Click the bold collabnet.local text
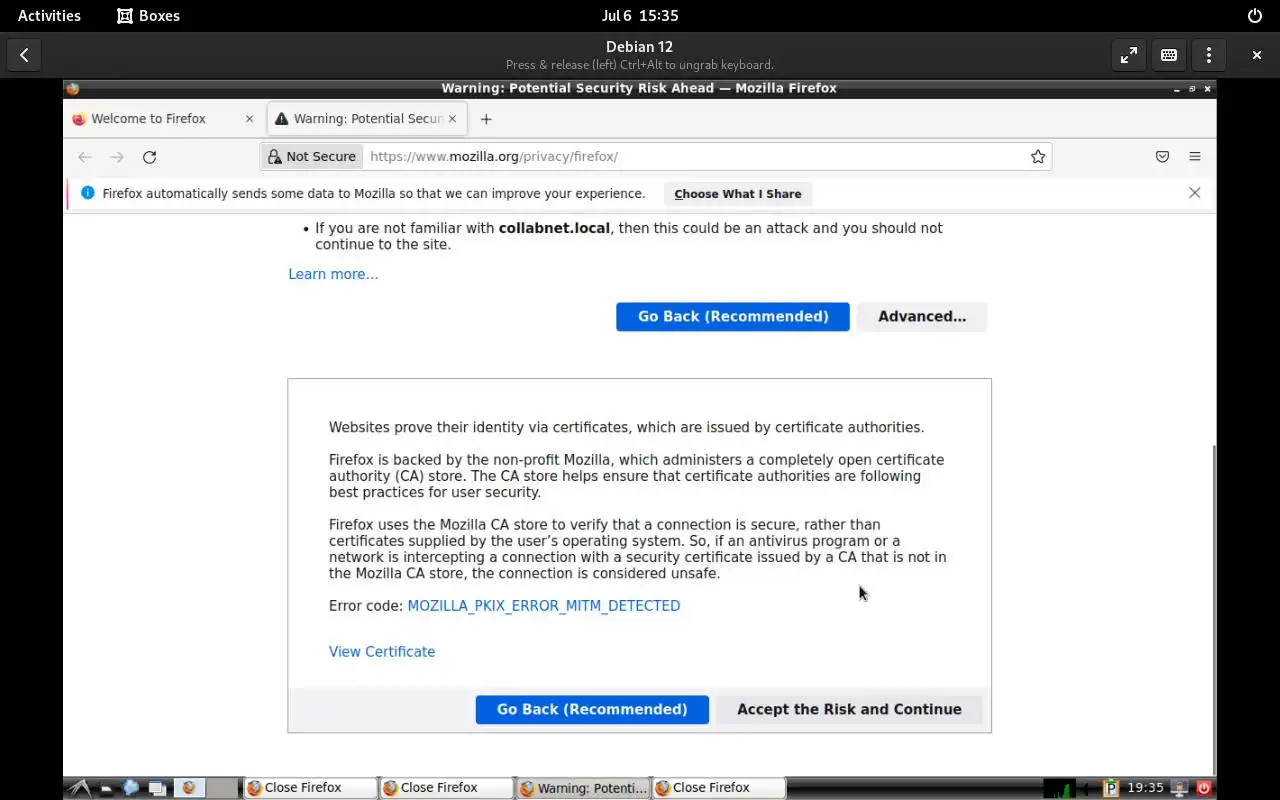Viewport: 1280px width, 800px height. (554, 228)
